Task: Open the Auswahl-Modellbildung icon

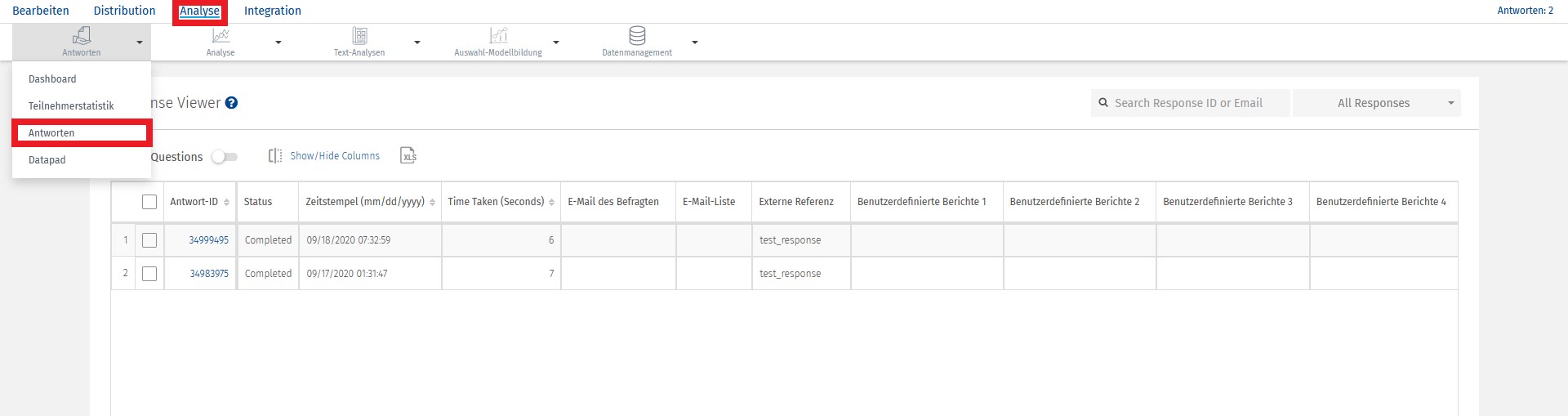Action: click(498, 35)
